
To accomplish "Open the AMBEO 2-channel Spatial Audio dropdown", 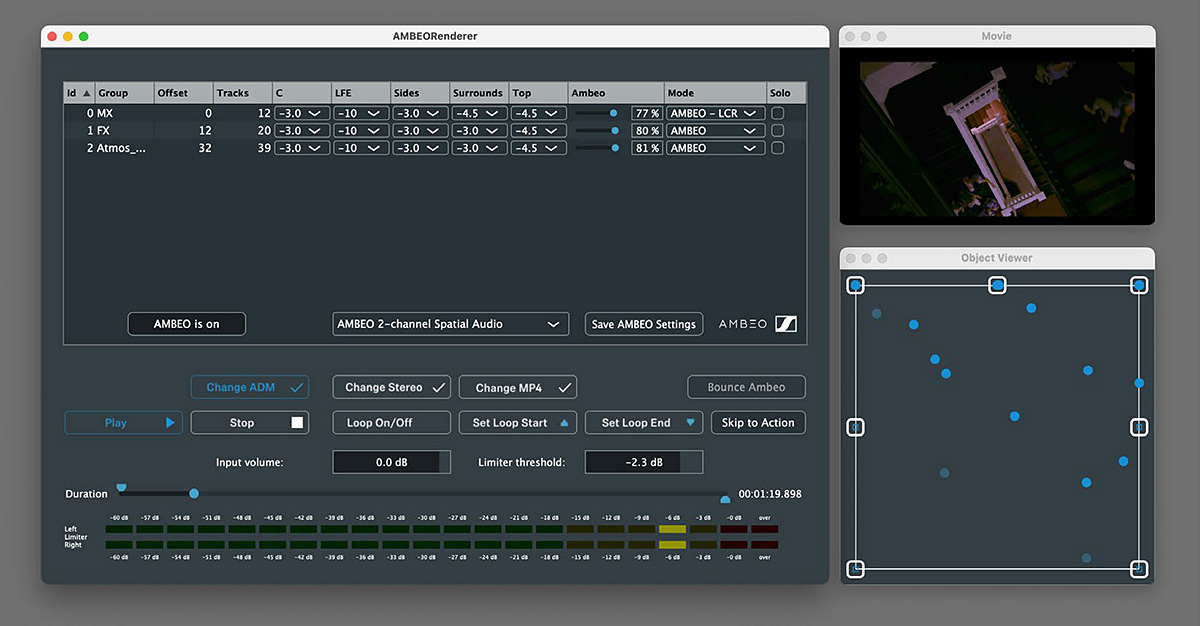I will (450, 323).
